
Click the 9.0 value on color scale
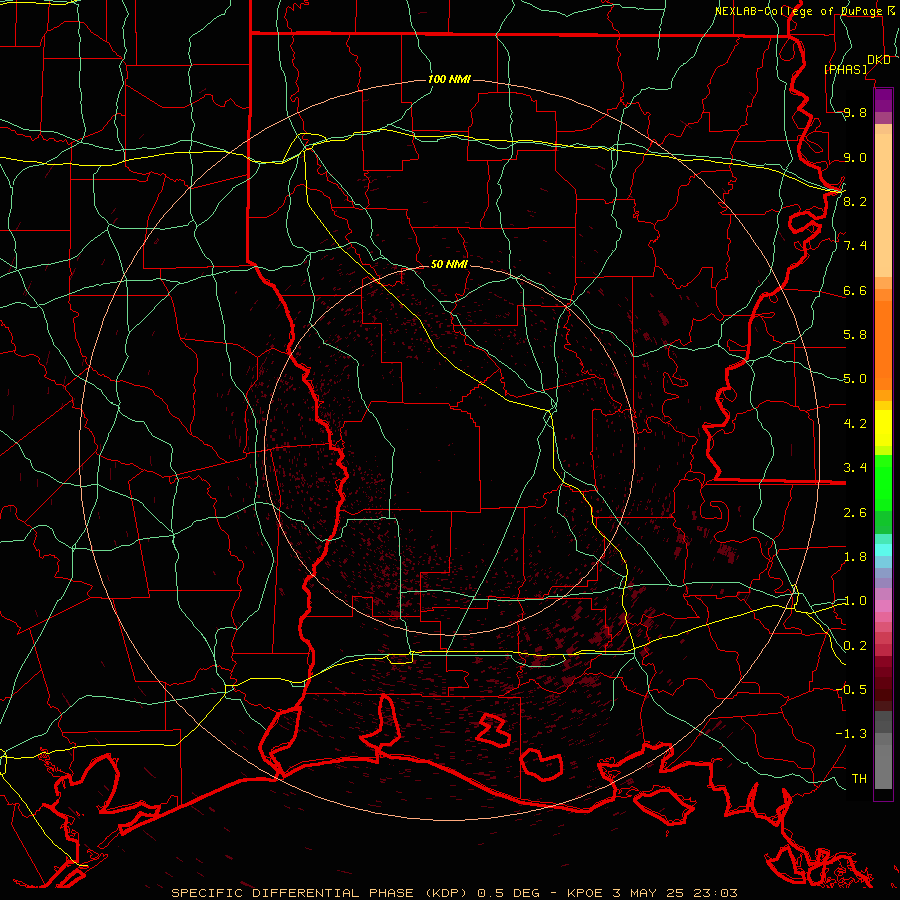point(855,157)
